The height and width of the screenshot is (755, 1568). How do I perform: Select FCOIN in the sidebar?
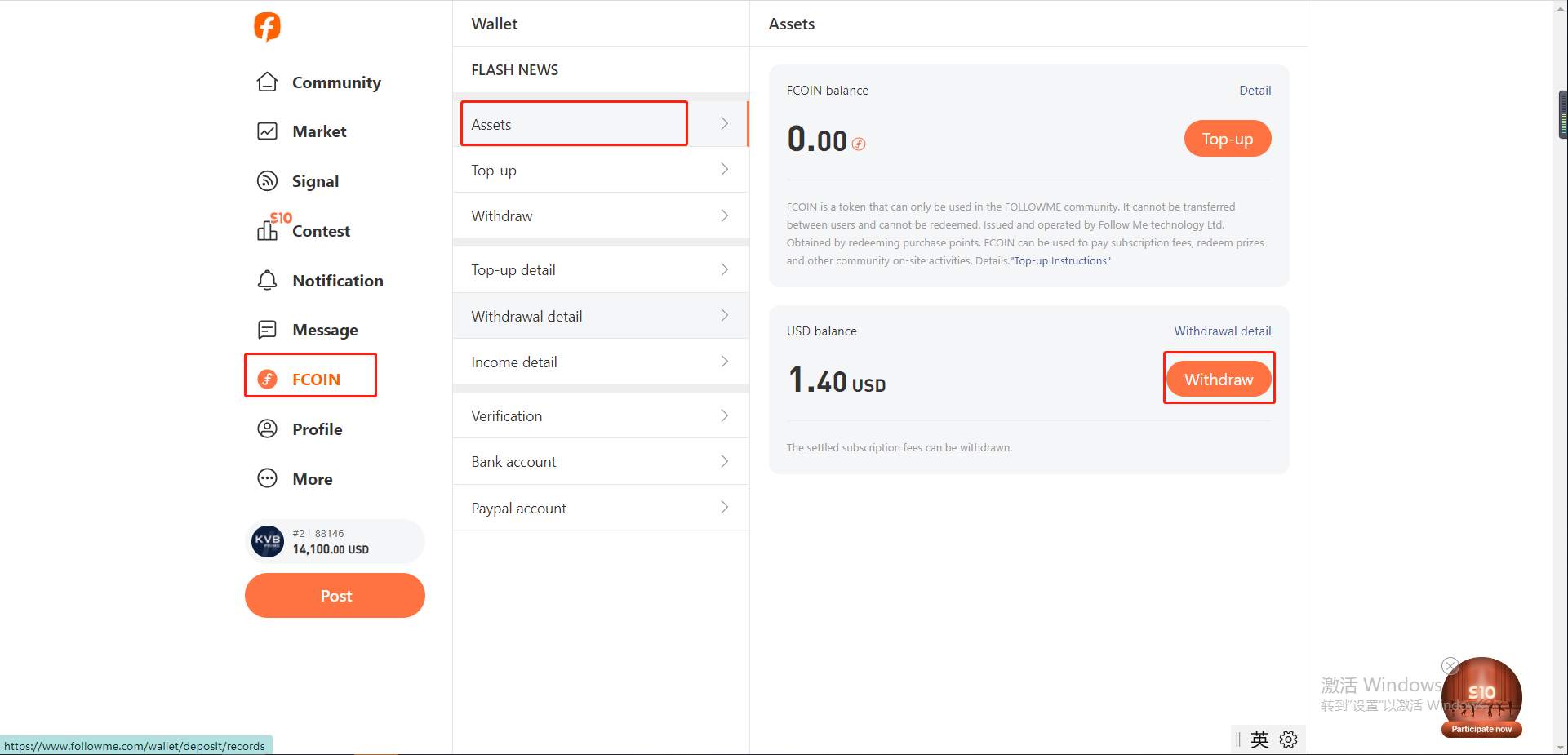(x=316, y=380)
